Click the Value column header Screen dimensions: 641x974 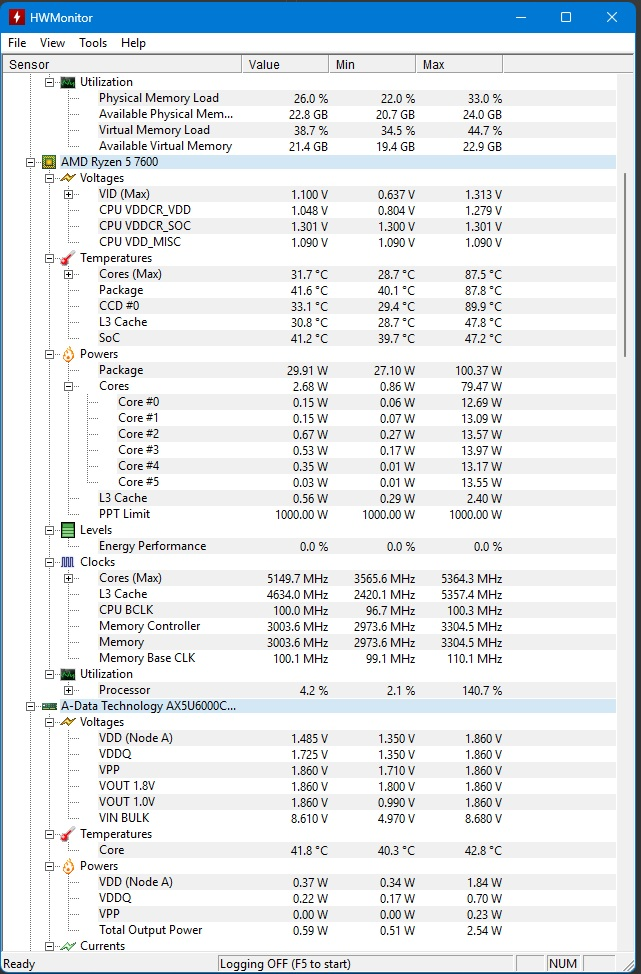pos(285,65)
